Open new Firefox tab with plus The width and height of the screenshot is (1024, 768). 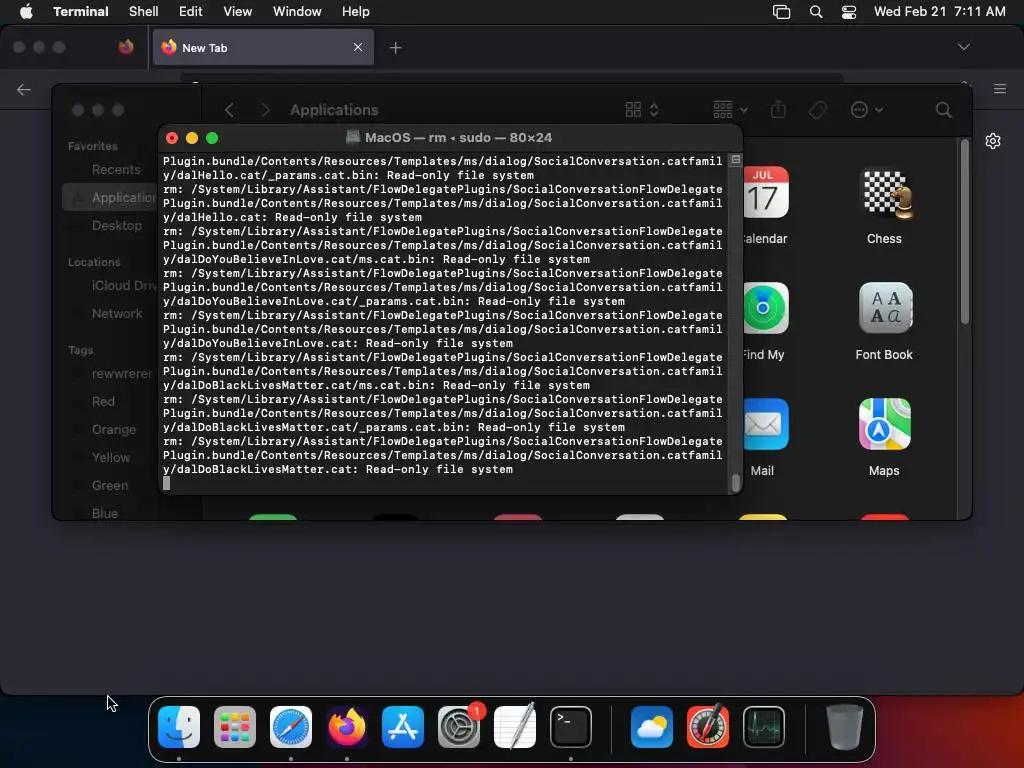(395, 48)
